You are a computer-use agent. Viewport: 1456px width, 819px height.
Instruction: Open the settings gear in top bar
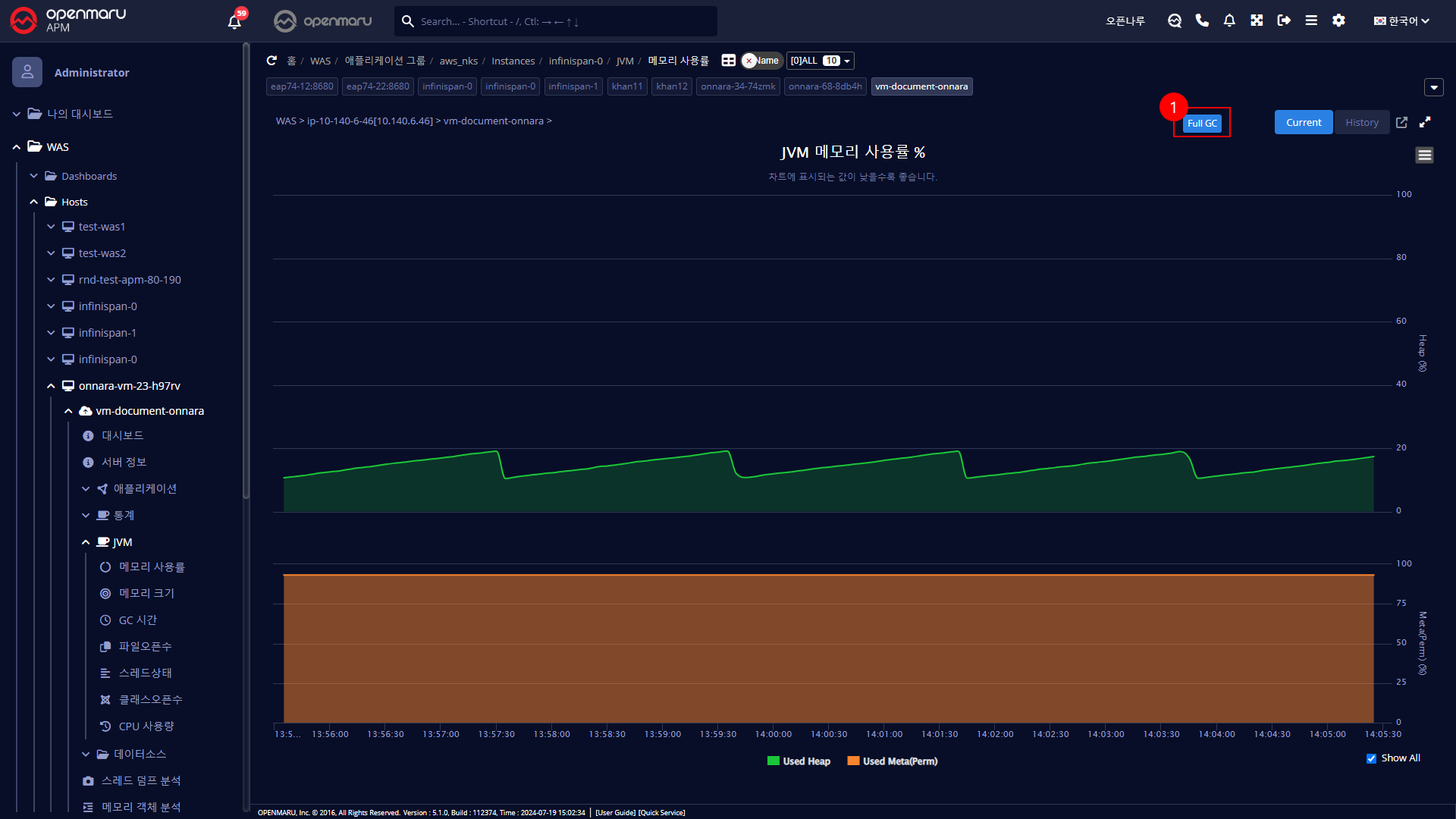pyautogui.click(x=1338, y=20)
